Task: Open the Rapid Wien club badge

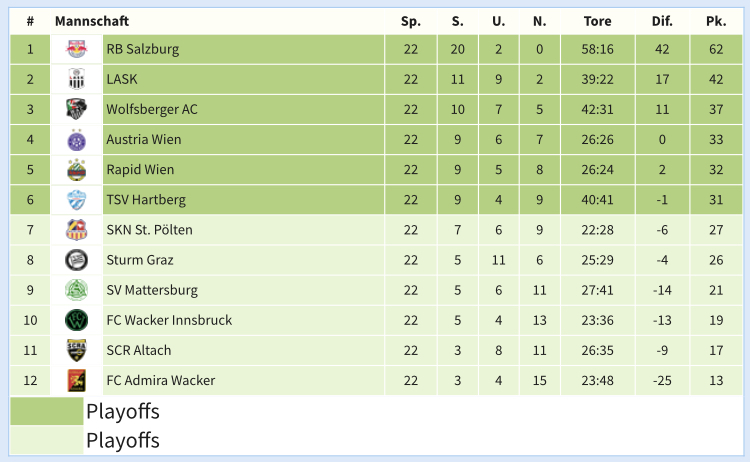Action: pos(77,170)
